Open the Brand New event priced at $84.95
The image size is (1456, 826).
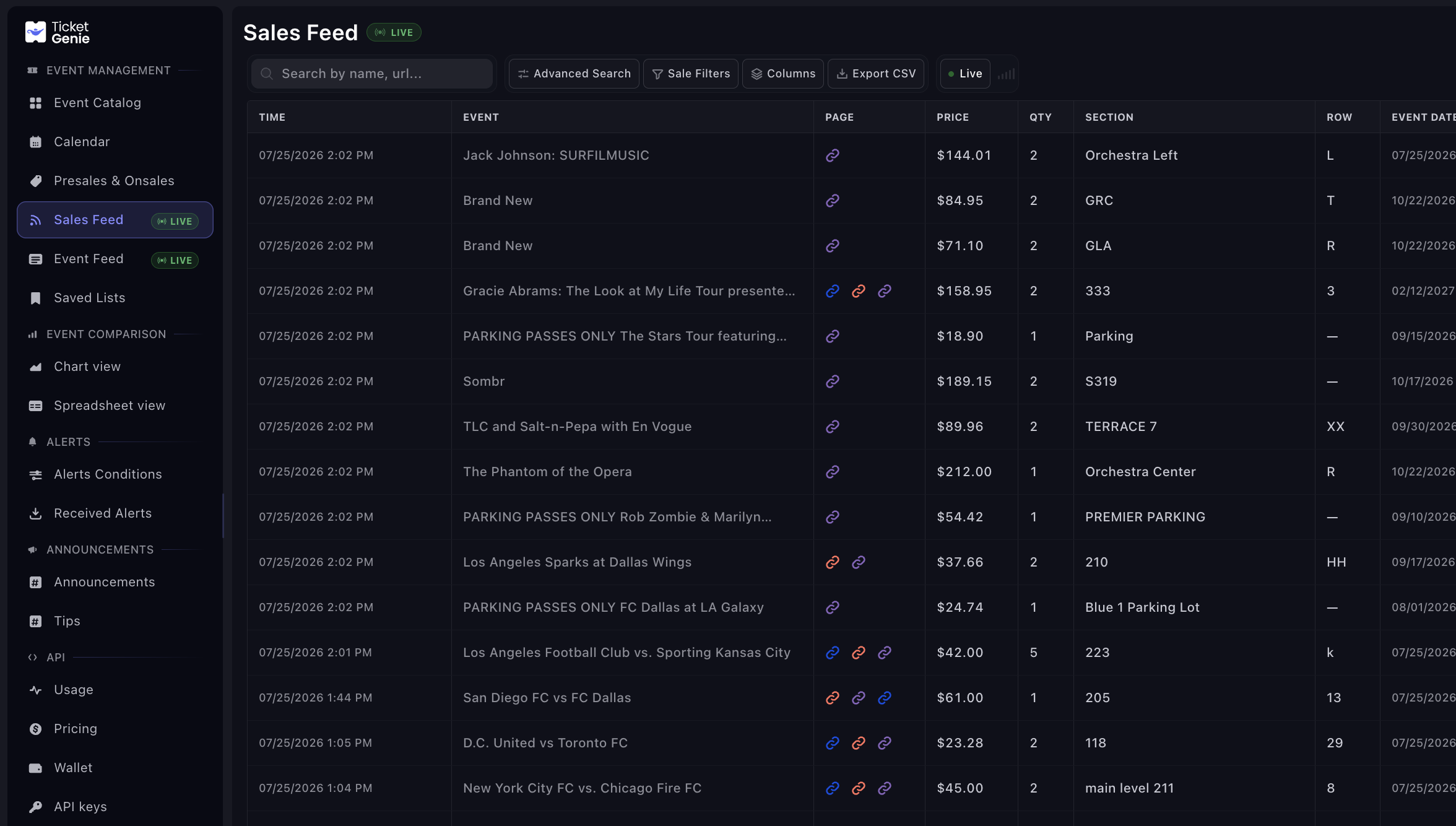click(498, 201)
